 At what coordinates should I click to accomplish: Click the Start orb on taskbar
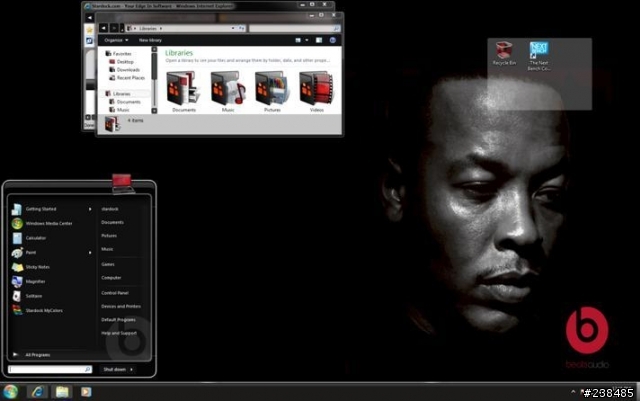coord(10,392)
